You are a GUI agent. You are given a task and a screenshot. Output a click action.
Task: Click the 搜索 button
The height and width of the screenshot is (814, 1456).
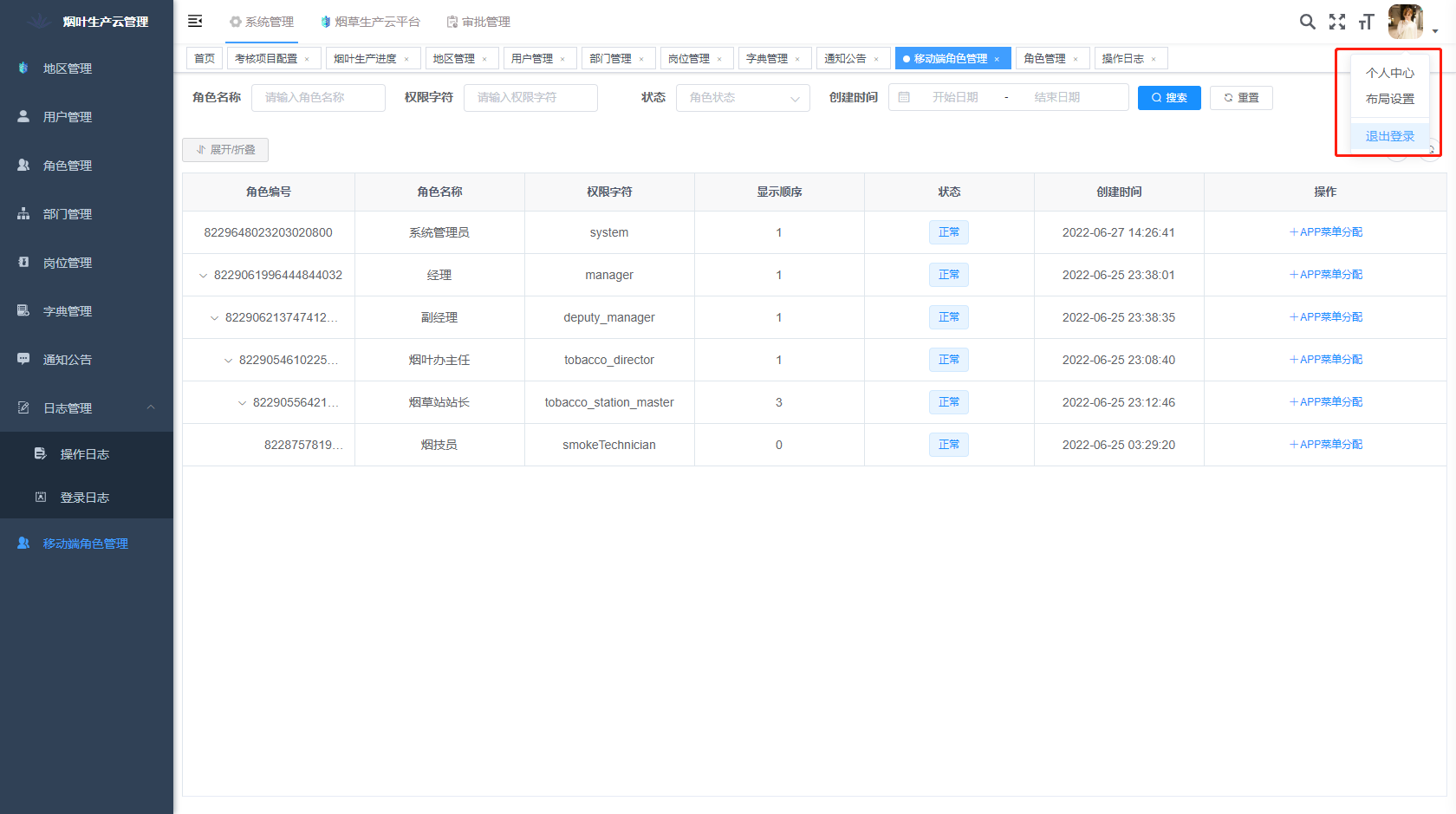point(1169,98)
